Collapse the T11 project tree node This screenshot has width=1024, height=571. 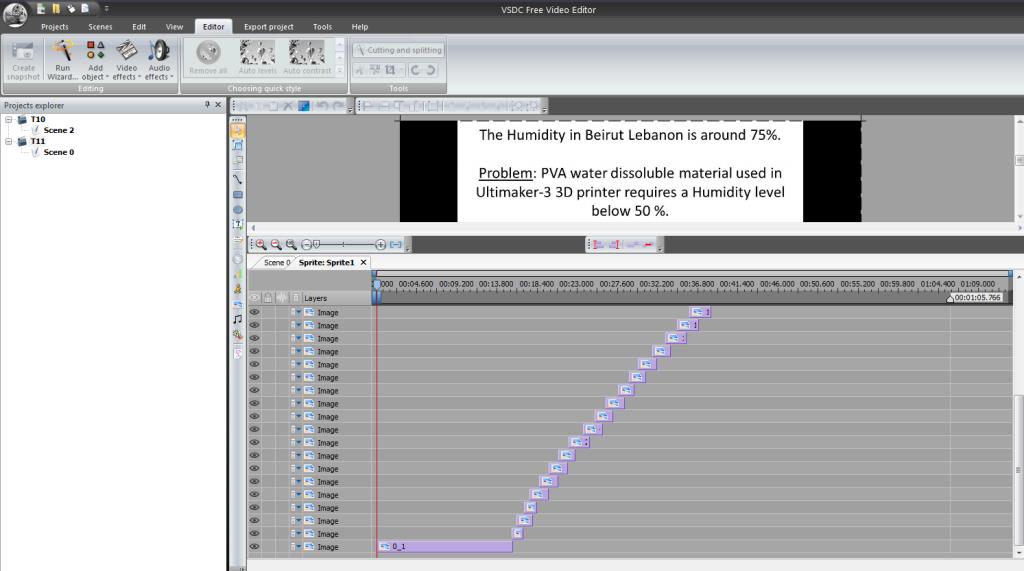(x=8, y=141)
